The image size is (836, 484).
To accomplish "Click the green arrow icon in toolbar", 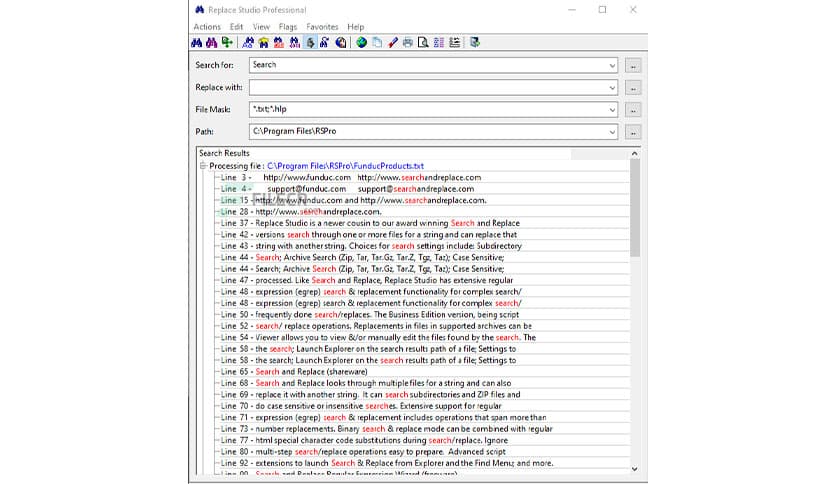I will tap(227, 42).
